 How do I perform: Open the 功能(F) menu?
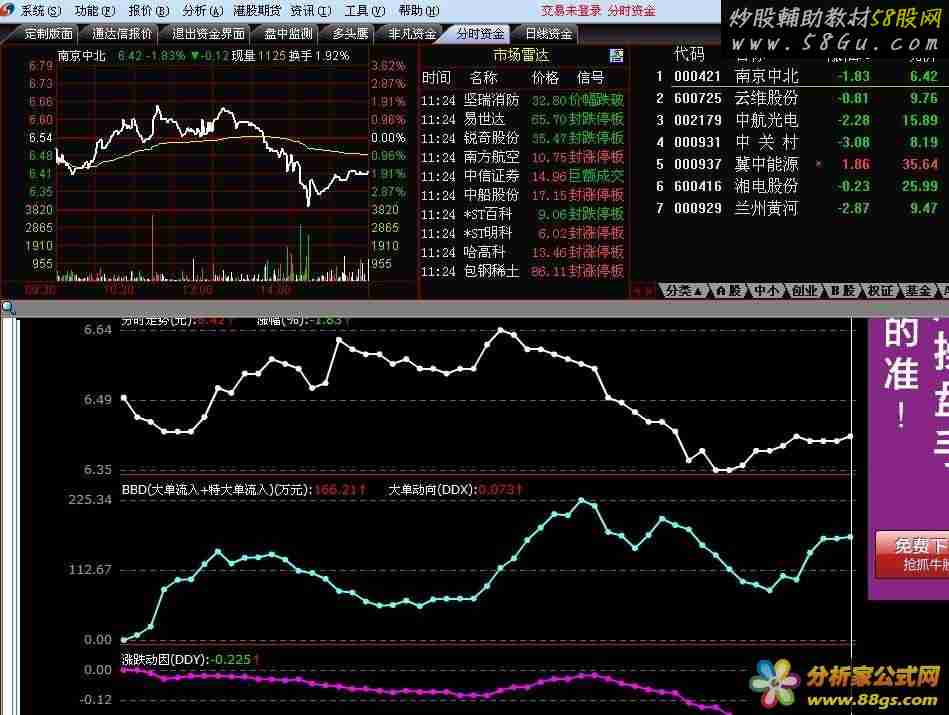click(94, 11)
